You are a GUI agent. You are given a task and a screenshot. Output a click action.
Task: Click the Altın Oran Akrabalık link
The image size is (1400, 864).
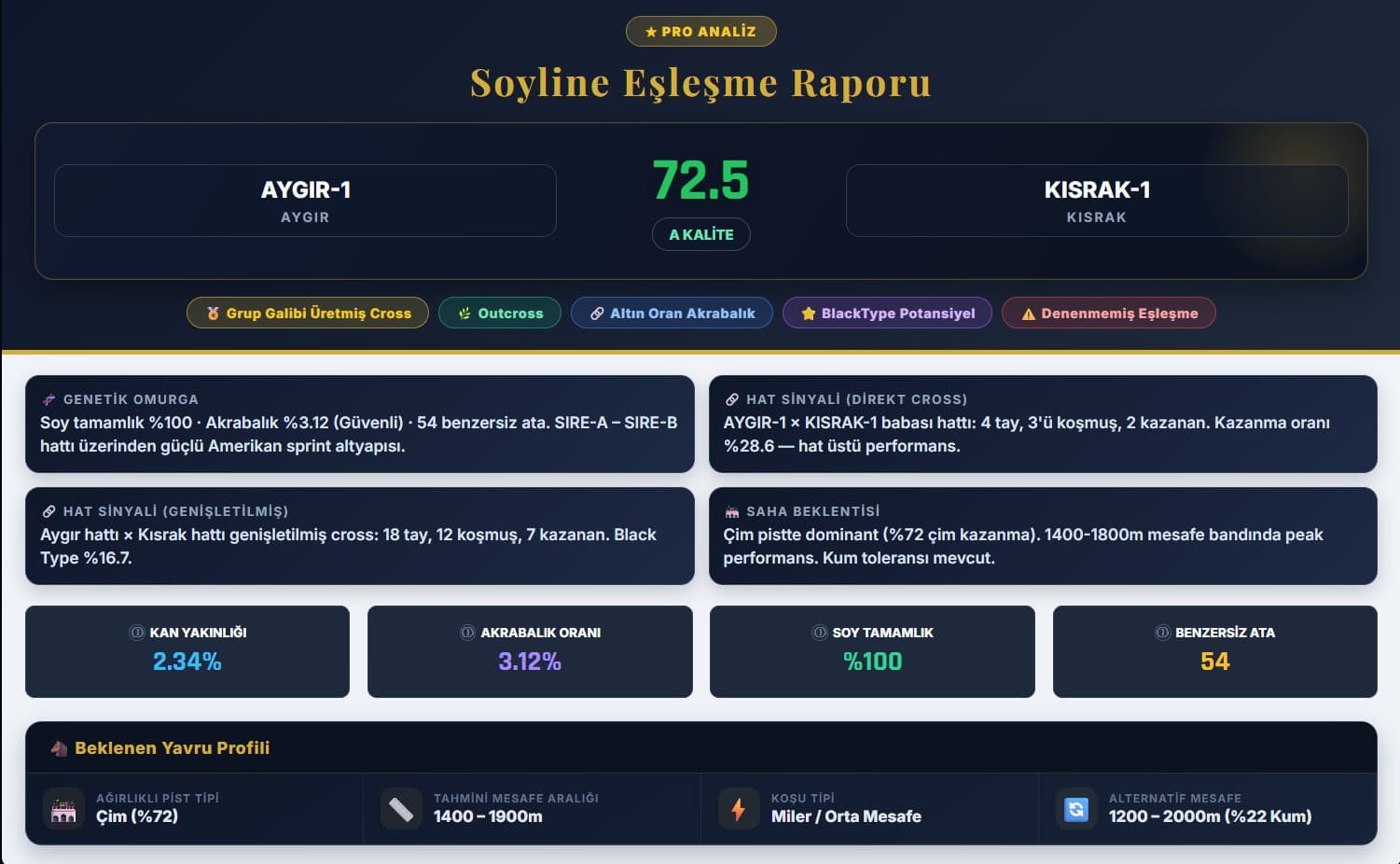(x=672, y=313)
